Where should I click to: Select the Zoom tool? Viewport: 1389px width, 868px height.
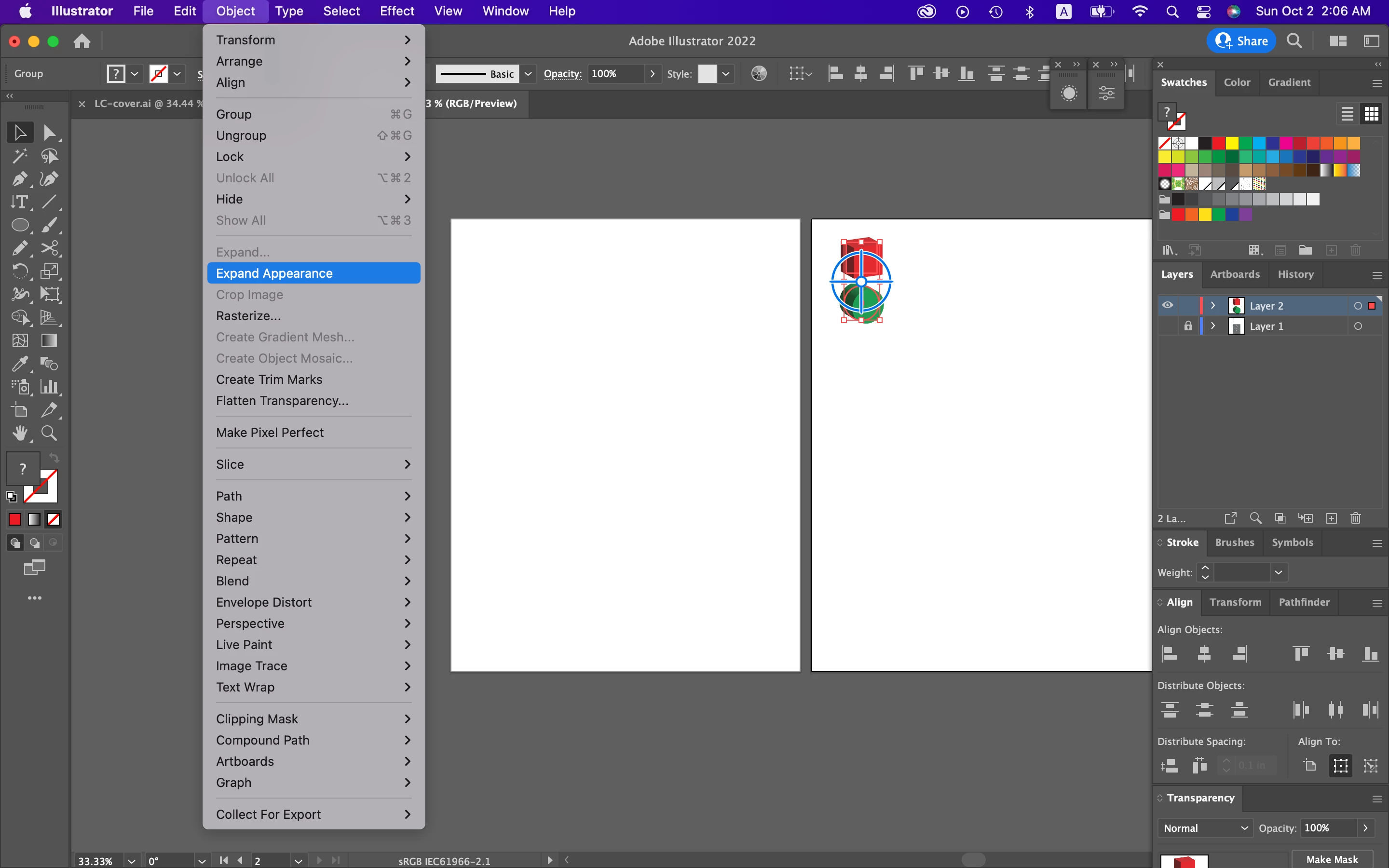point(49,434)
